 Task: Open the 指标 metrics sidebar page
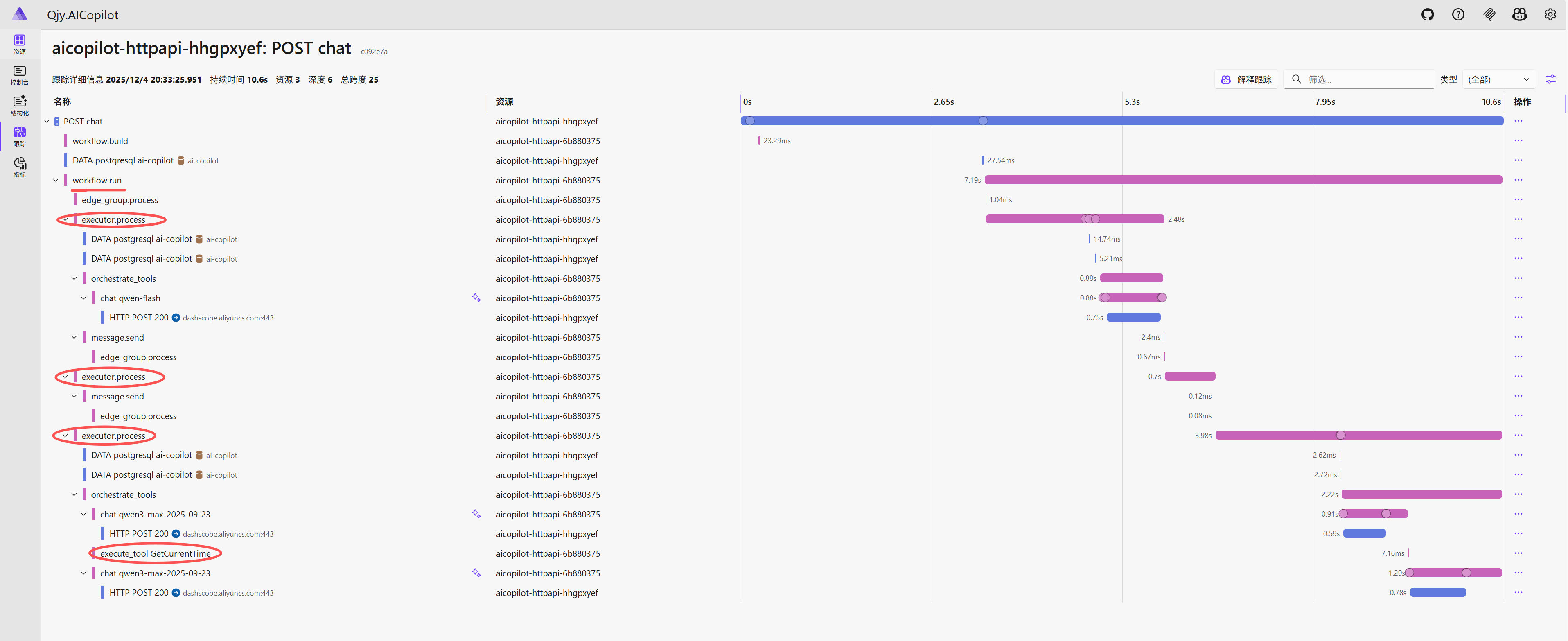[20, 167]
